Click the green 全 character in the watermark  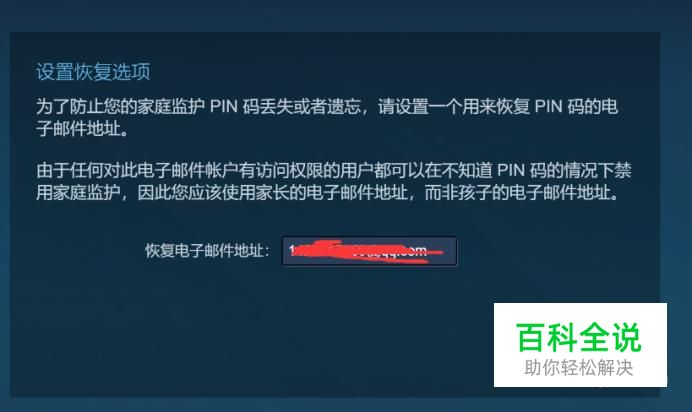coord(594,337)
